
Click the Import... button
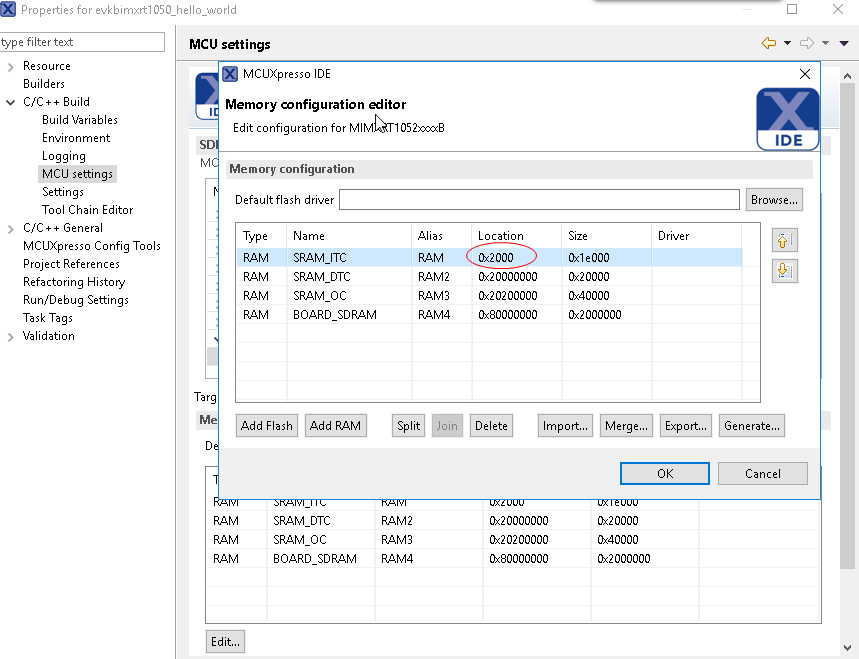tap(565, 426)
